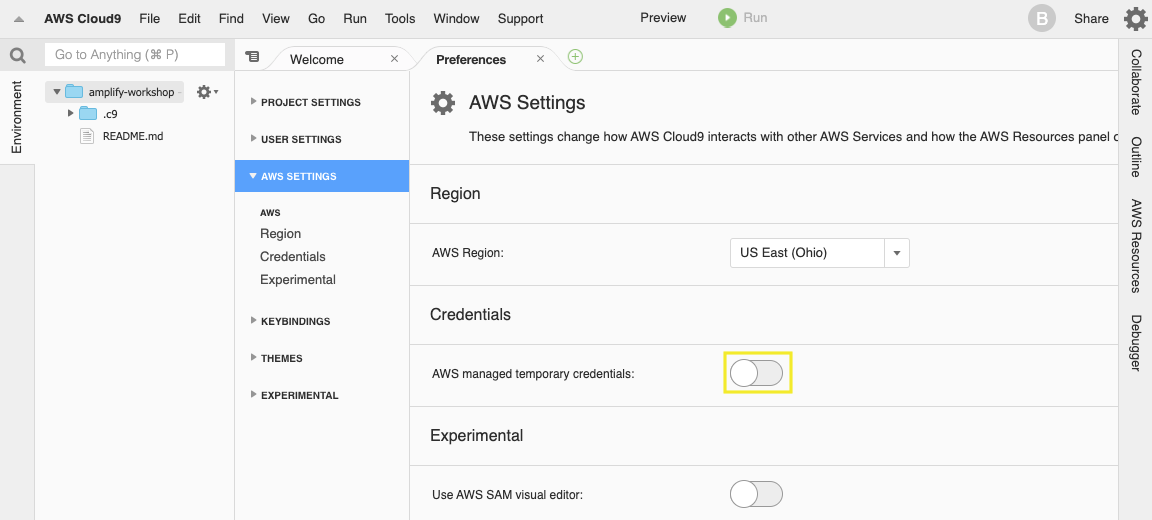Open the Tools menu
The height and width of the screenshot is (520, 1152).
[400, 18]
